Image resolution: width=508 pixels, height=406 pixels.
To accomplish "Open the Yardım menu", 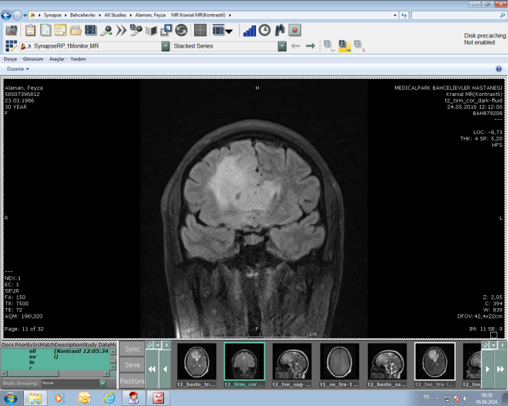I will coord(78,59).
